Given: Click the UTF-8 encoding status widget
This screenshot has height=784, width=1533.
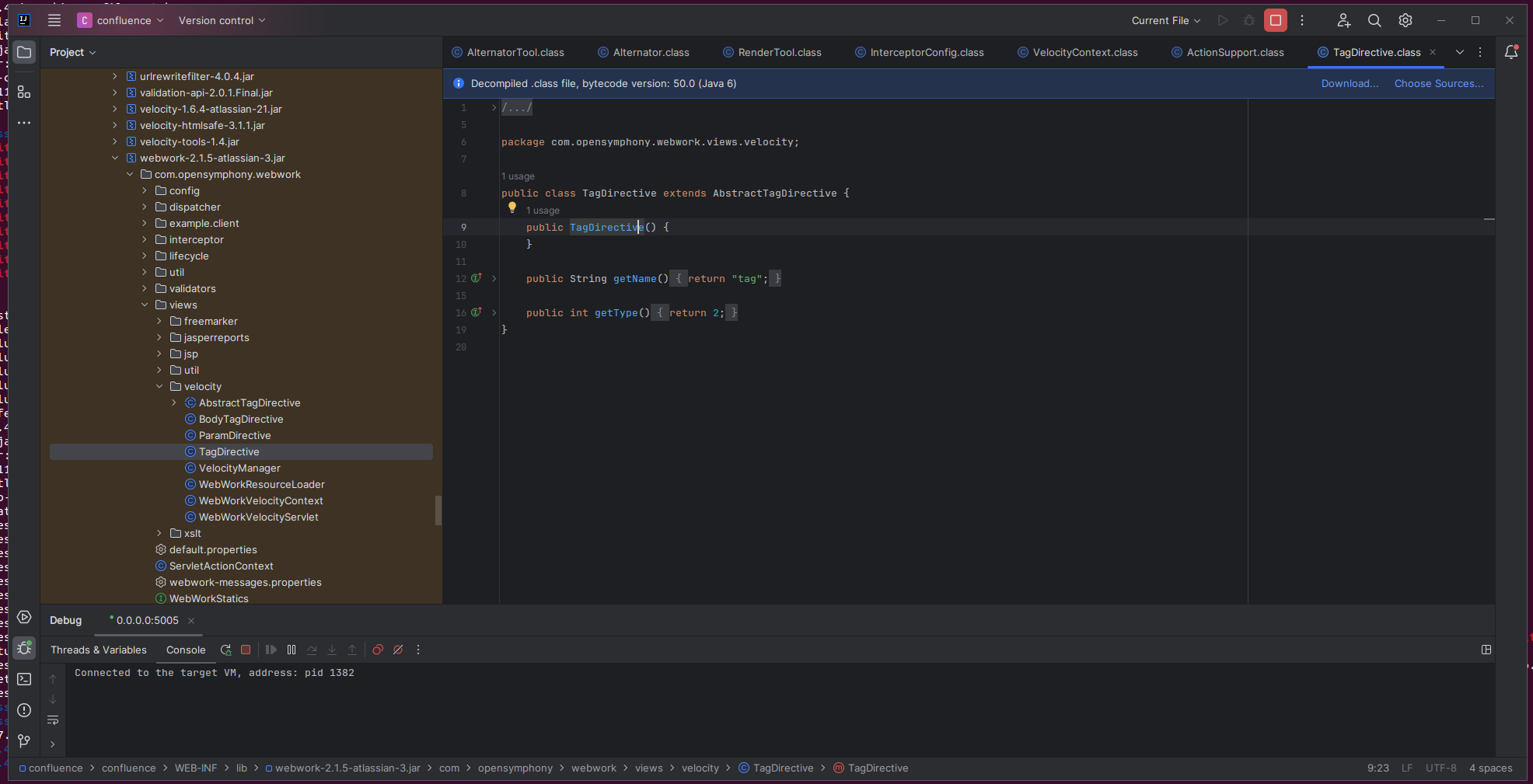Looking at the screenshot, I should tap(1440, 768).
